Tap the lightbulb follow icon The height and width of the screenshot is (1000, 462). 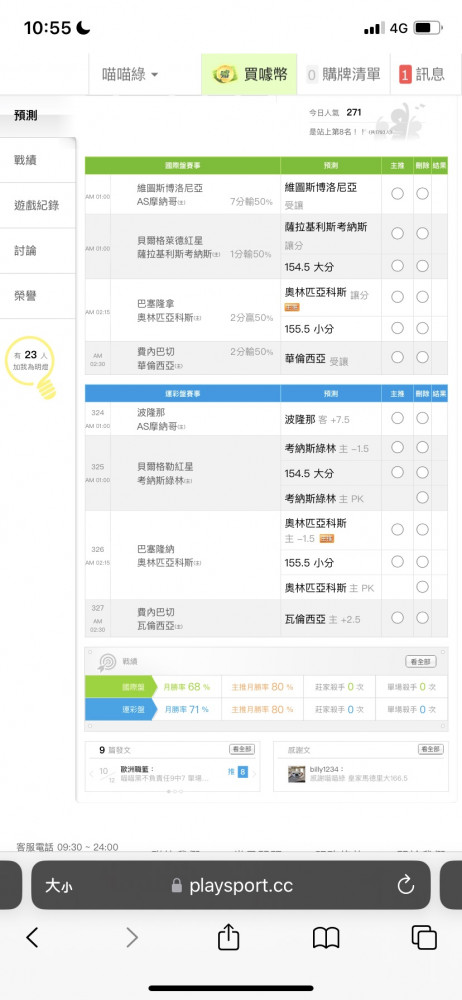pos(31,367)
